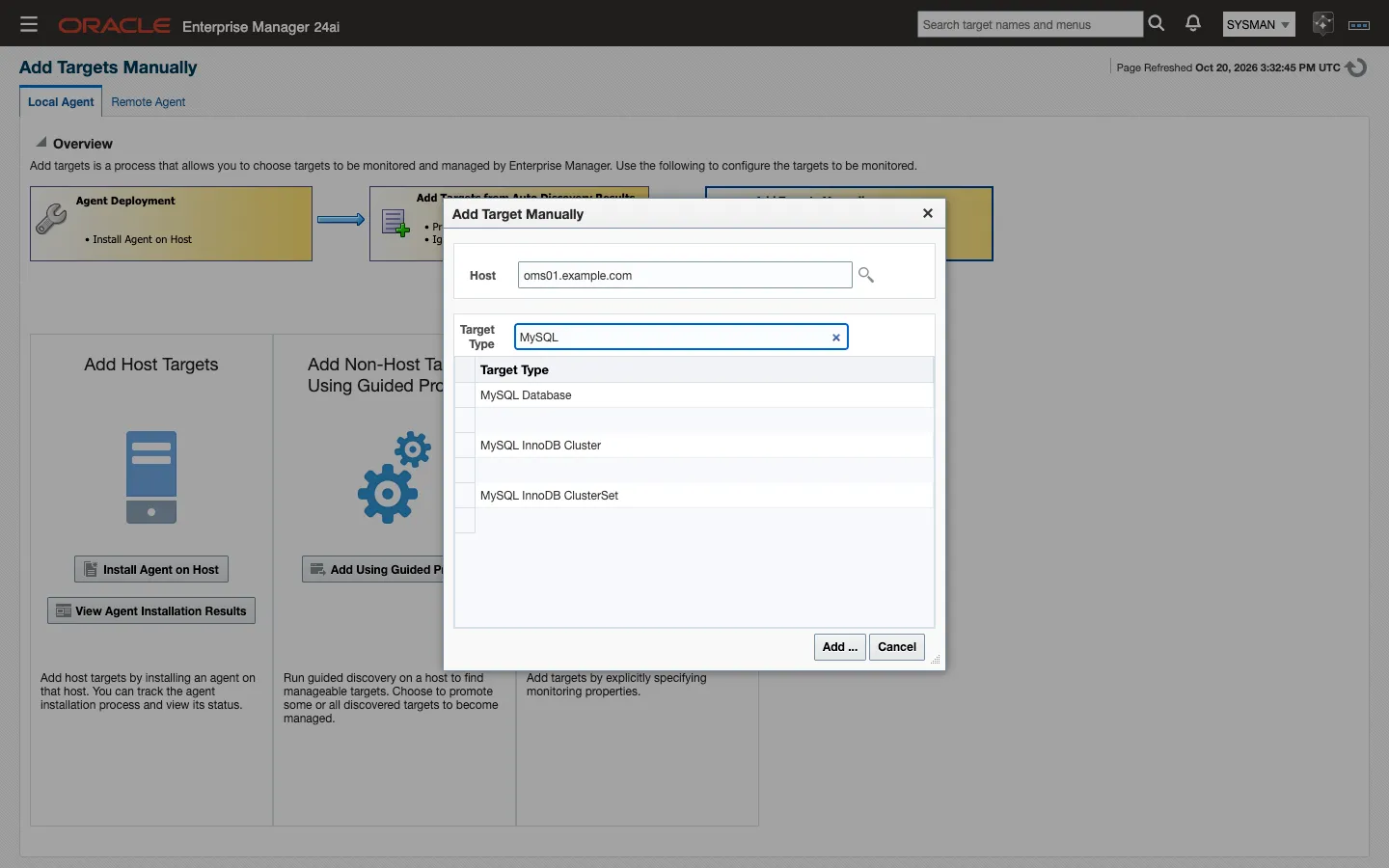This screenshot has width=1389, height=868.
Task: Open the notifications bell
Action: tap(1193, 24)
